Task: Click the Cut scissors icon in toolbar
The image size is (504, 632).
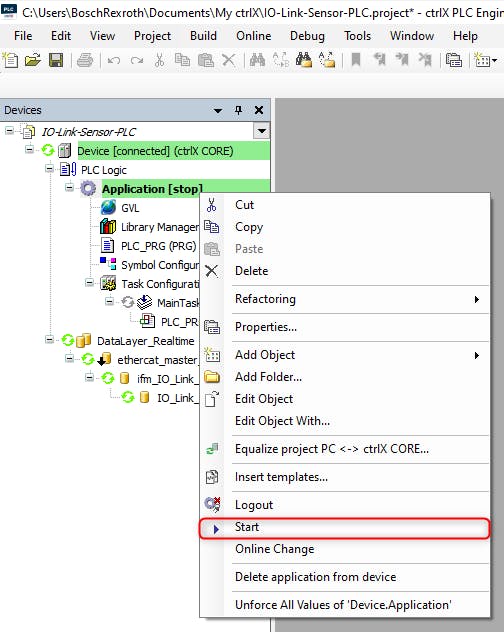Action: tap(160, 60)
